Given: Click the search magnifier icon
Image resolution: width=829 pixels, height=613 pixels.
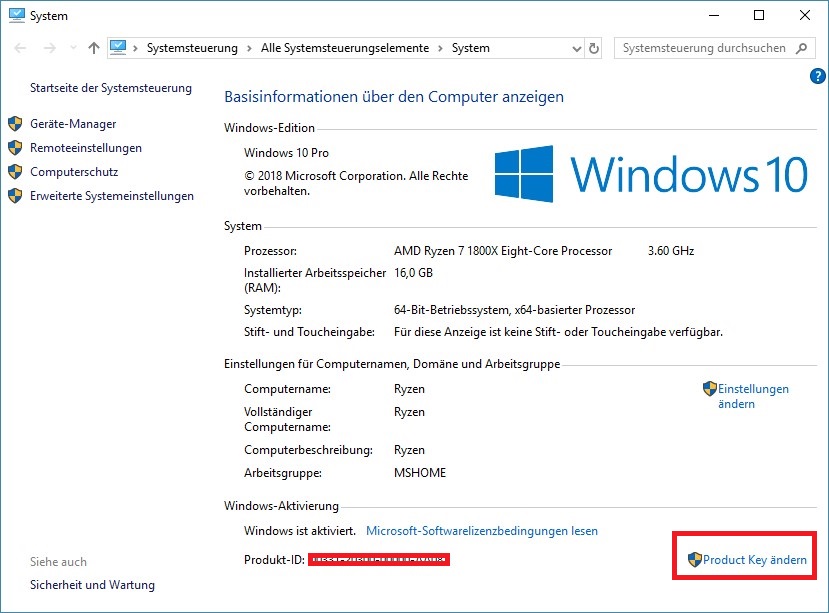Looking at the screenshot, I should click(x=802, y=48).
